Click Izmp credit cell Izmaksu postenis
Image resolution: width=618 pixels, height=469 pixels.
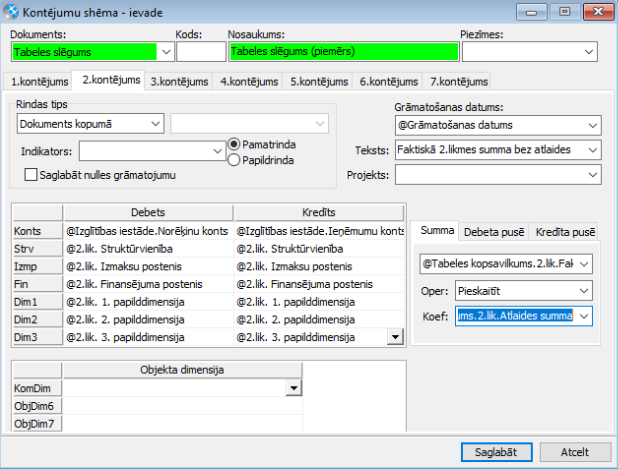[x=319, y=266]
